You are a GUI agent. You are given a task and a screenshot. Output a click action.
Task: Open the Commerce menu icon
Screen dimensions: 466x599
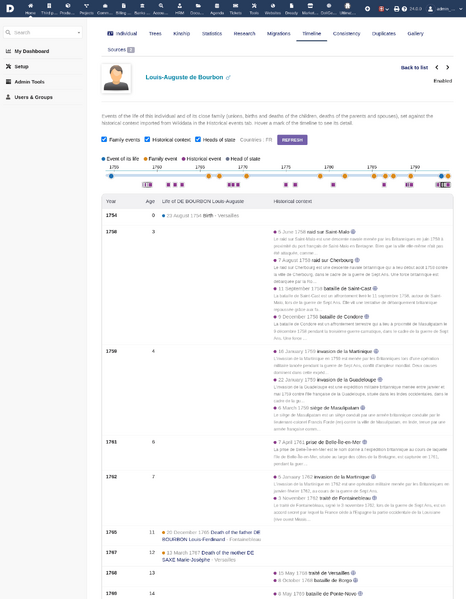105,6
